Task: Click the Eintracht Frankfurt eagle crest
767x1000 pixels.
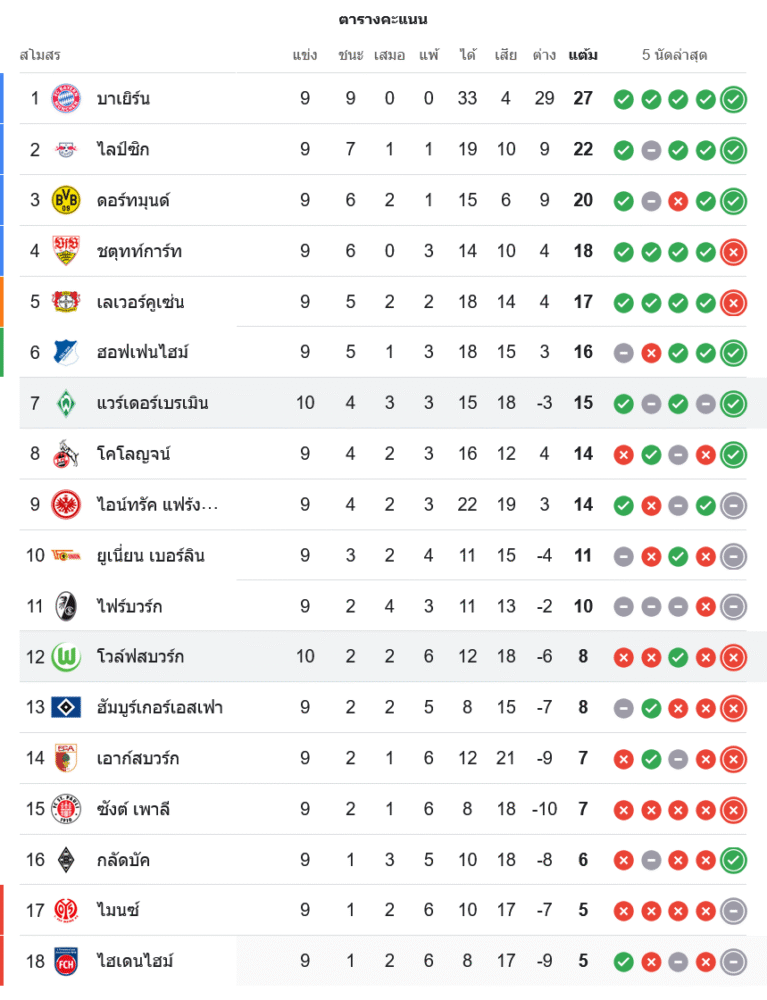Action: (66, 505)
